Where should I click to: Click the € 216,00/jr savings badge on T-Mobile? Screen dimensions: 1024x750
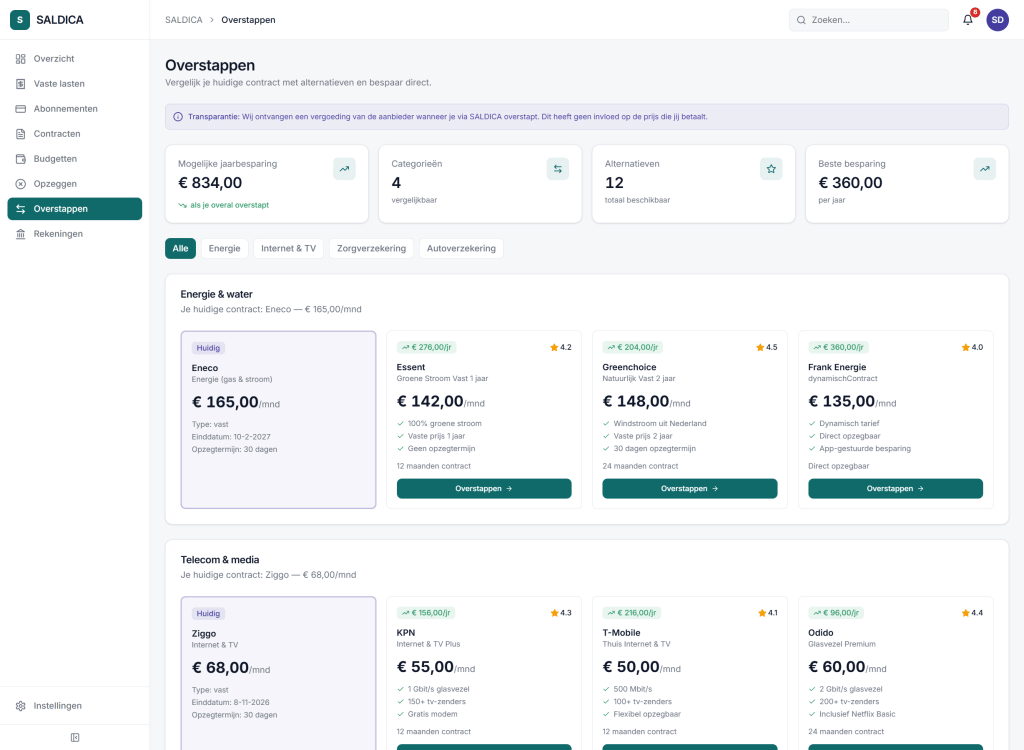[x=632, y=613]
